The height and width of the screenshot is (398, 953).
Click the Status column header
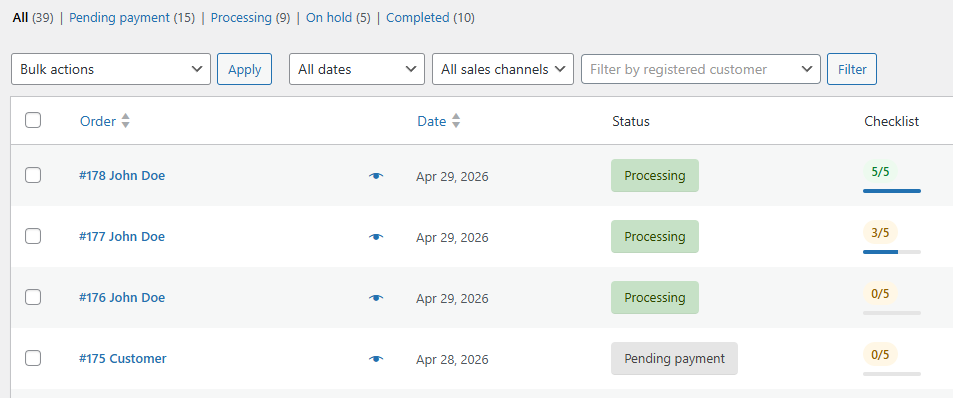(631, 121)
